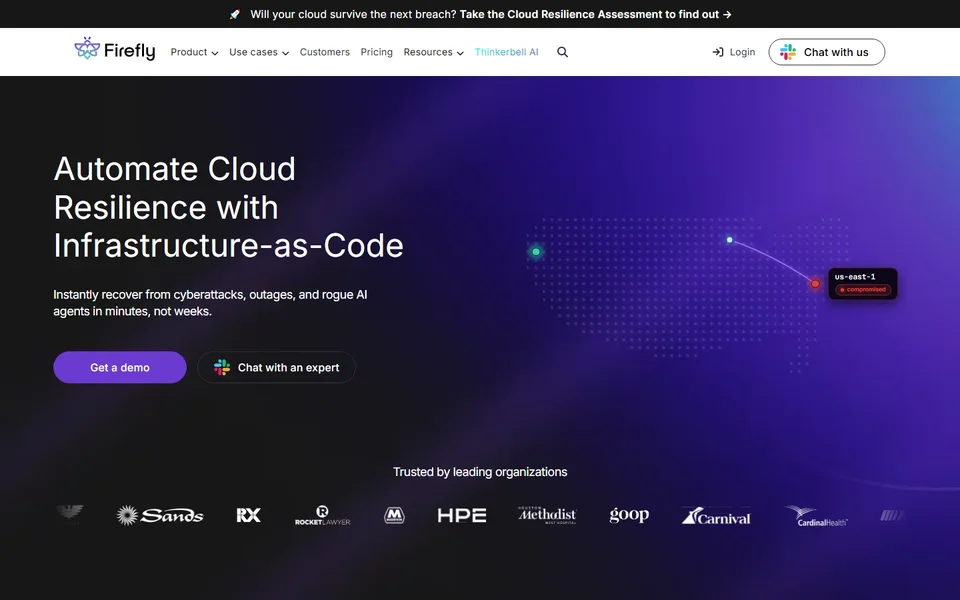Click the Chat with an expert button
The width and height of the screenshot is (960, 600).
click(276, 367)
